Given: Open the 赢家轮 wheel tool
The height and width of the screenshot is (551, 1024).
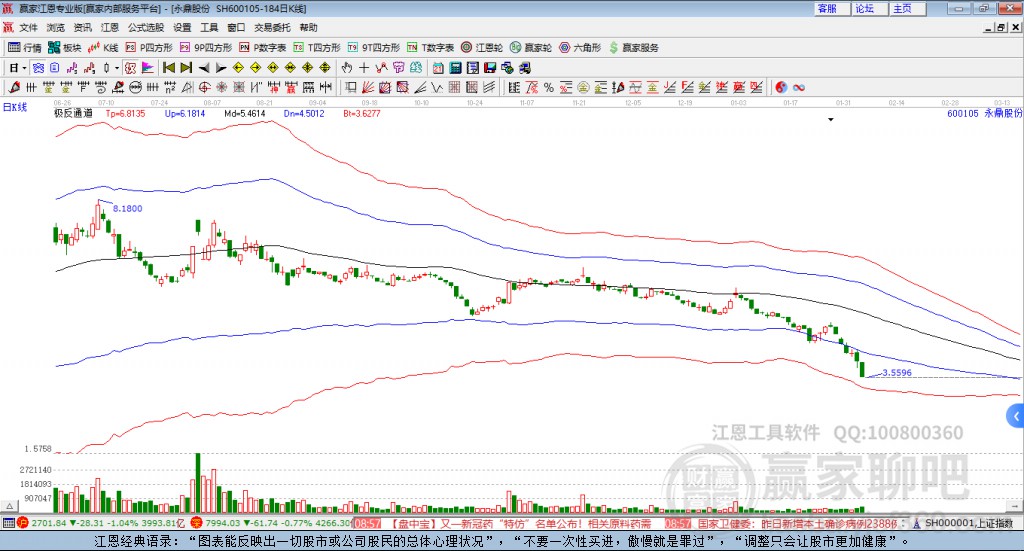Looking at the screenshot, I should pyautogui.click(x=531, y=48).
